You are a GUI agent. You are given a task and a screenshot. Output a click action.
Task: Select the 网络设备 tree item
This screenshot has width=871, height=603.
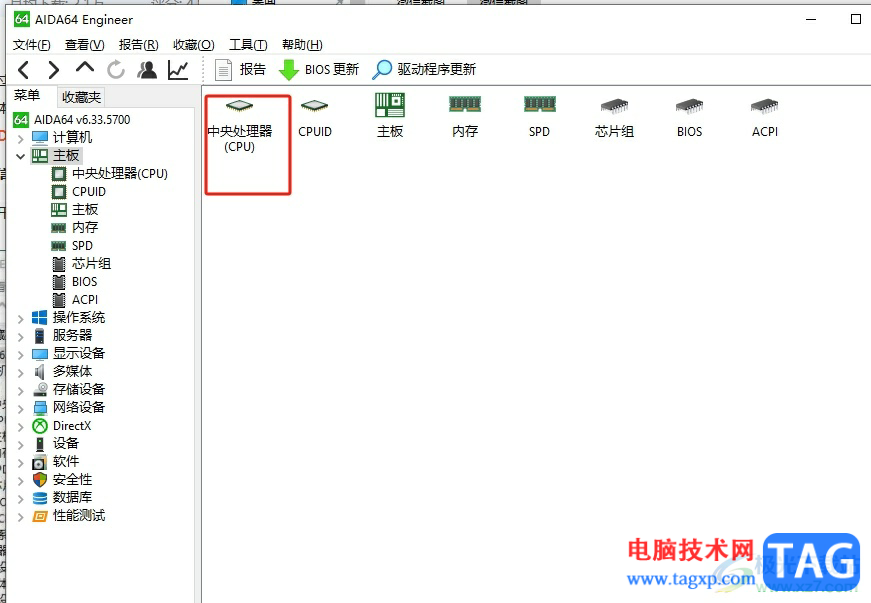click(x=69, y=407)
